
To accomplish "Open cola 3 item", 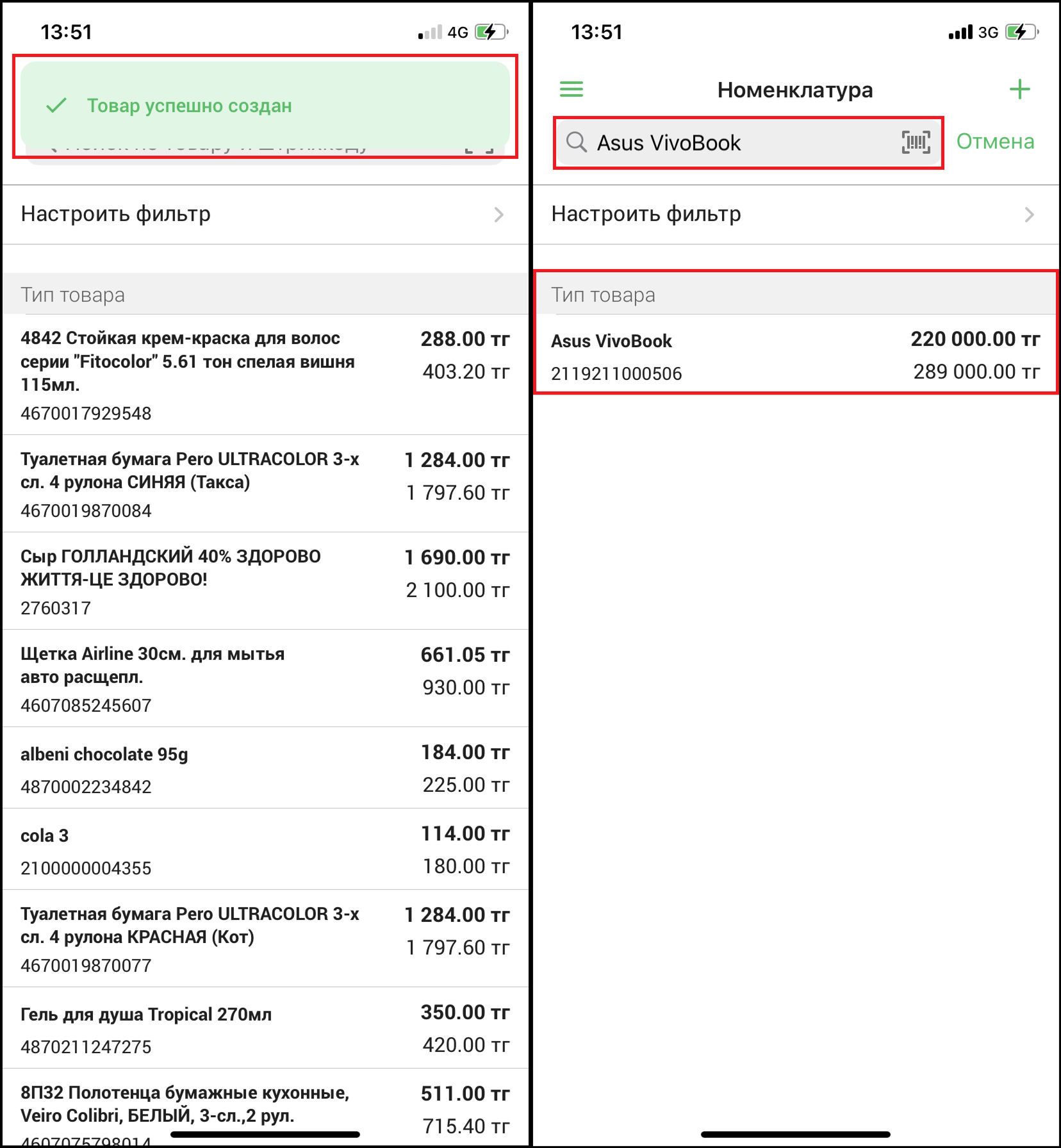I will coord(265,849).
